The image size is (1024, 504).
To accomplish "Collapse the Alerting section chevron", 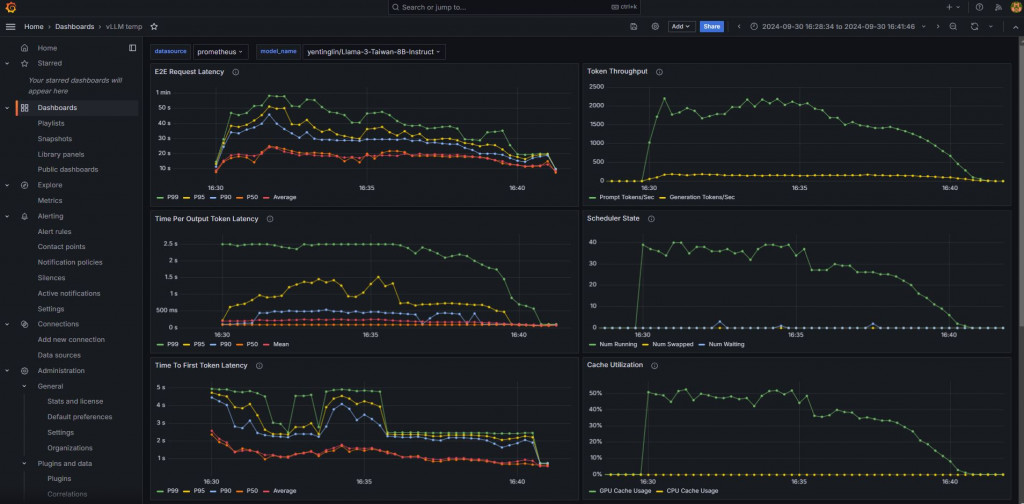I will point(7,216).
